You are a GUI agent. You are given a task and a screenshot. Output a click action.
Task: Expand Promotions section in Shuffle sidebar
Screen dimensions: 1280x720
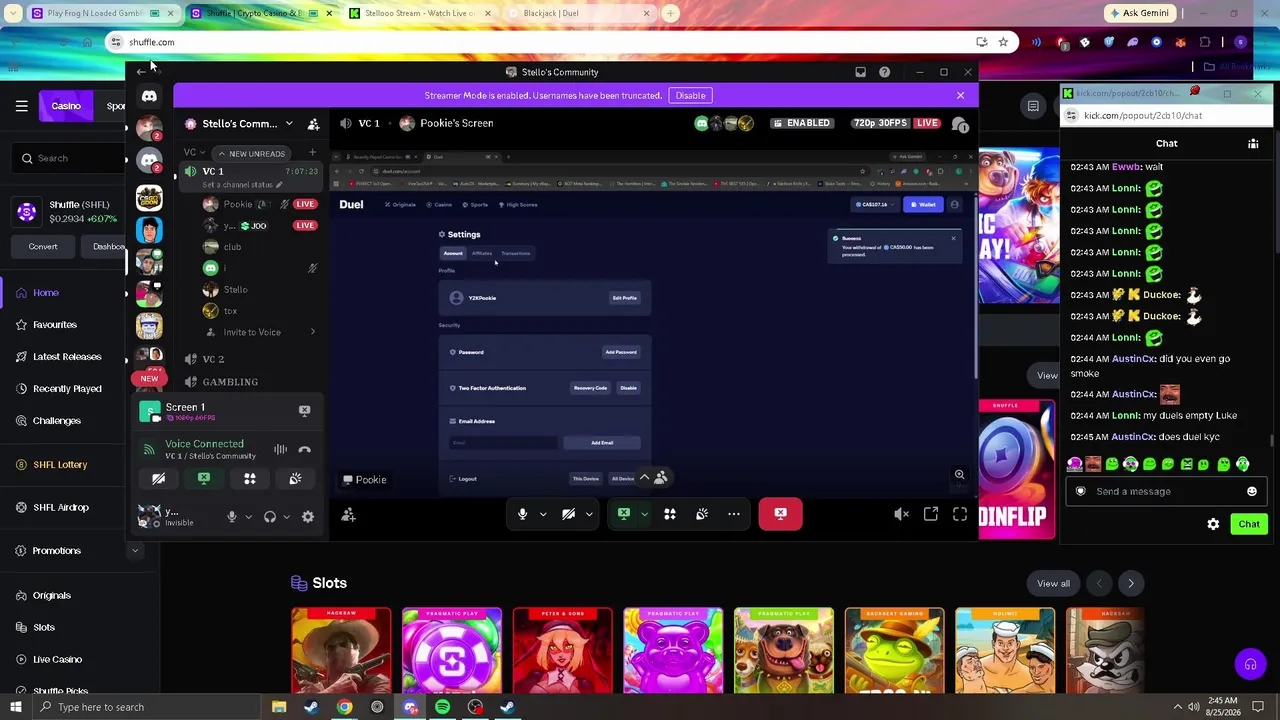tap(135, 551)
